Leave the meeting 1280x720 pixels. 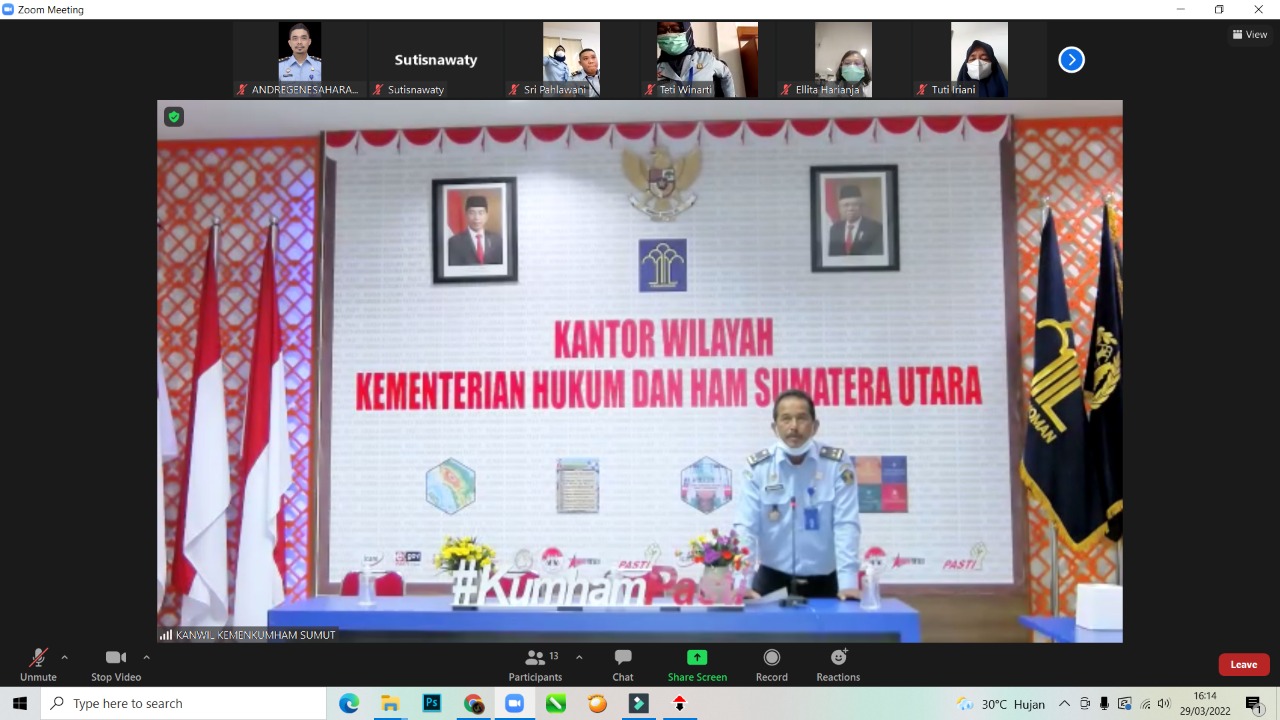pyautogui.click(x=1243, y=664)
